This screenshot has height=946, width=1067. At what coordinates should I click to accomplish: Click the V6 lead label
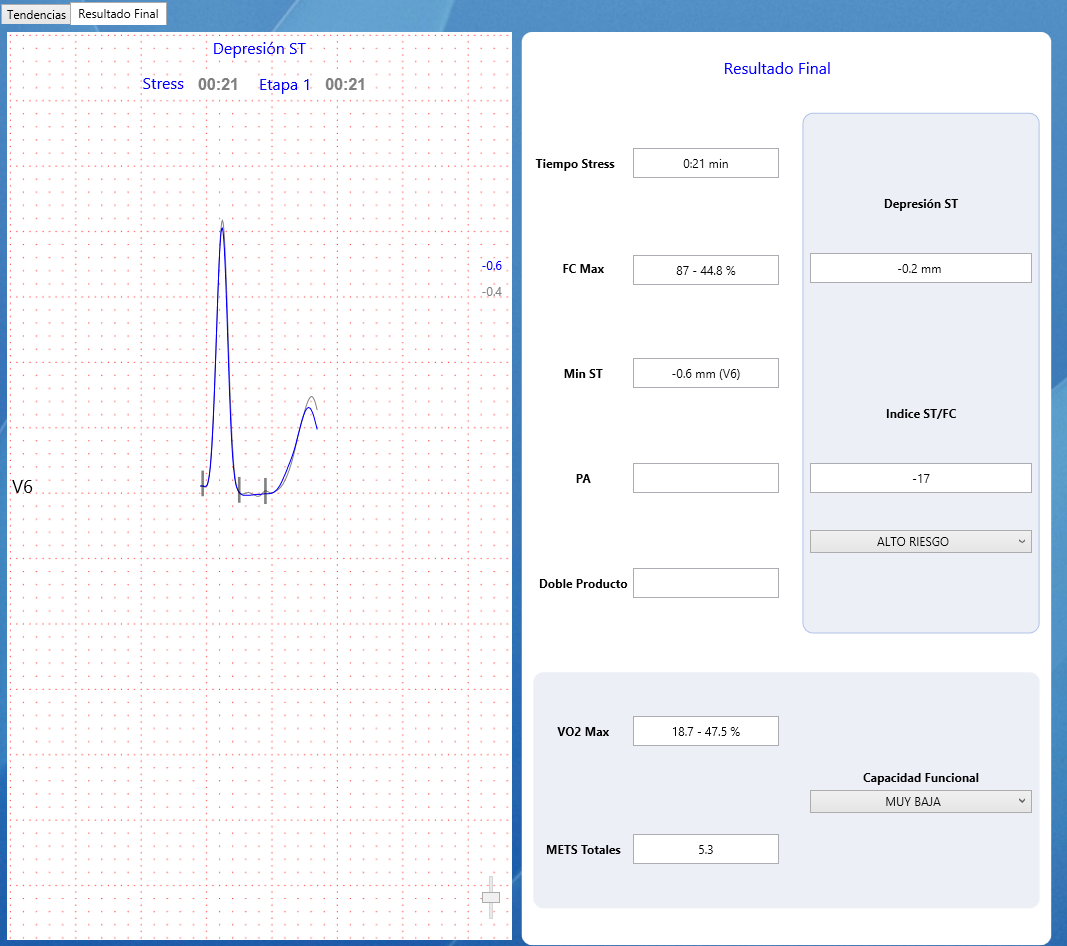point(22,487)
